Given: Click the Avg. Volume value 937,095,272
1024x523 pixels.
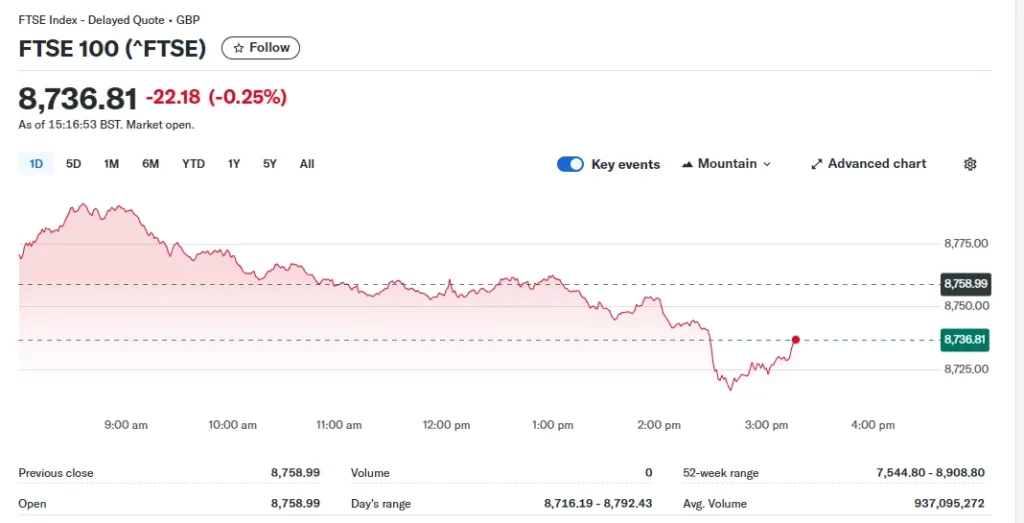Looking at the screenshot, I should [948, 504].
